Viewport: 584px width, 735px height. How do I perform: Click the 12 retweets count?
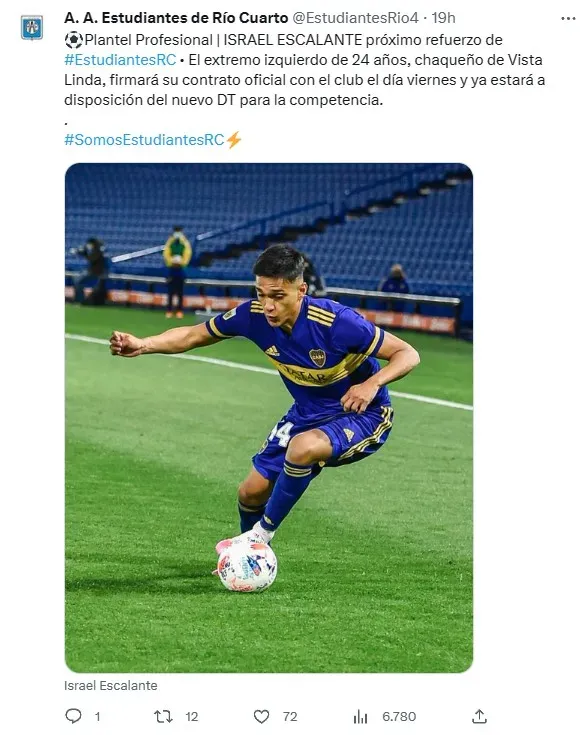(192, 717)
